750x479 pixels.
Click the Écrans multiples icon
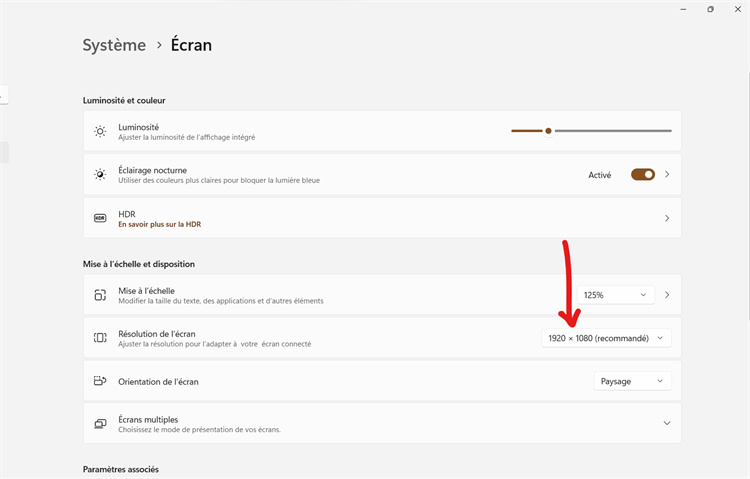(100, 424)
